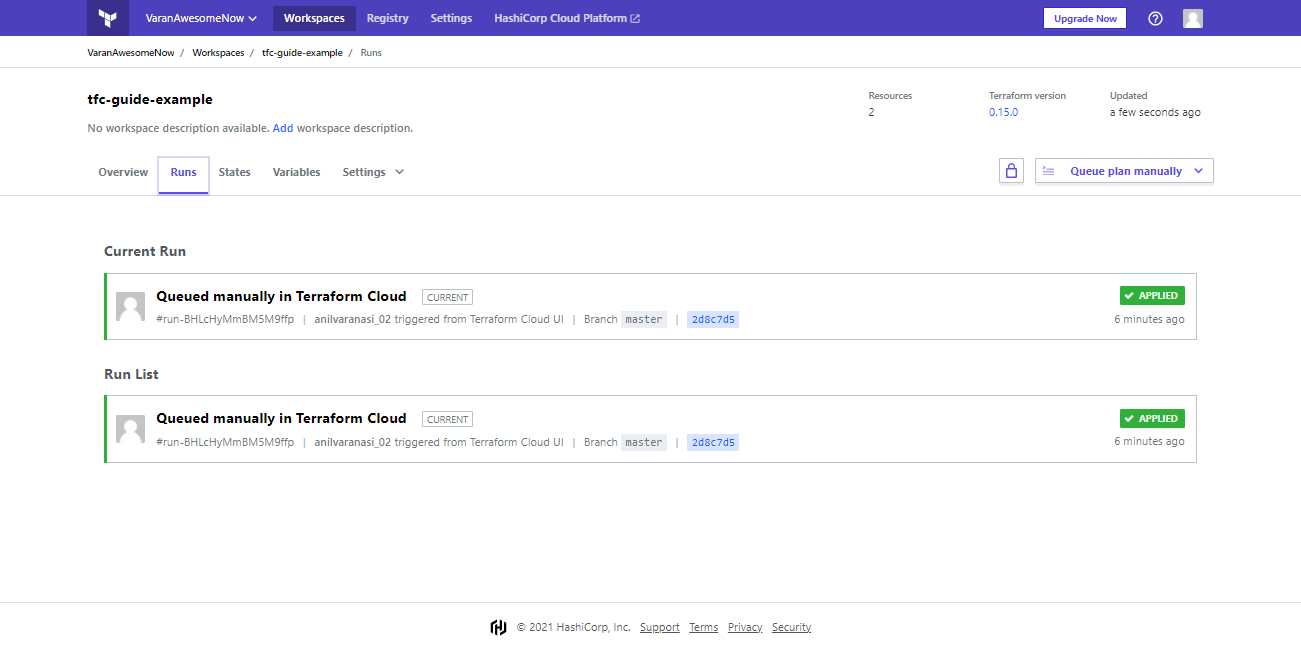The width and height of the screenshot is (1301, 657).
Task: Switch to the Variables tab
Action: tap(296, 171)
